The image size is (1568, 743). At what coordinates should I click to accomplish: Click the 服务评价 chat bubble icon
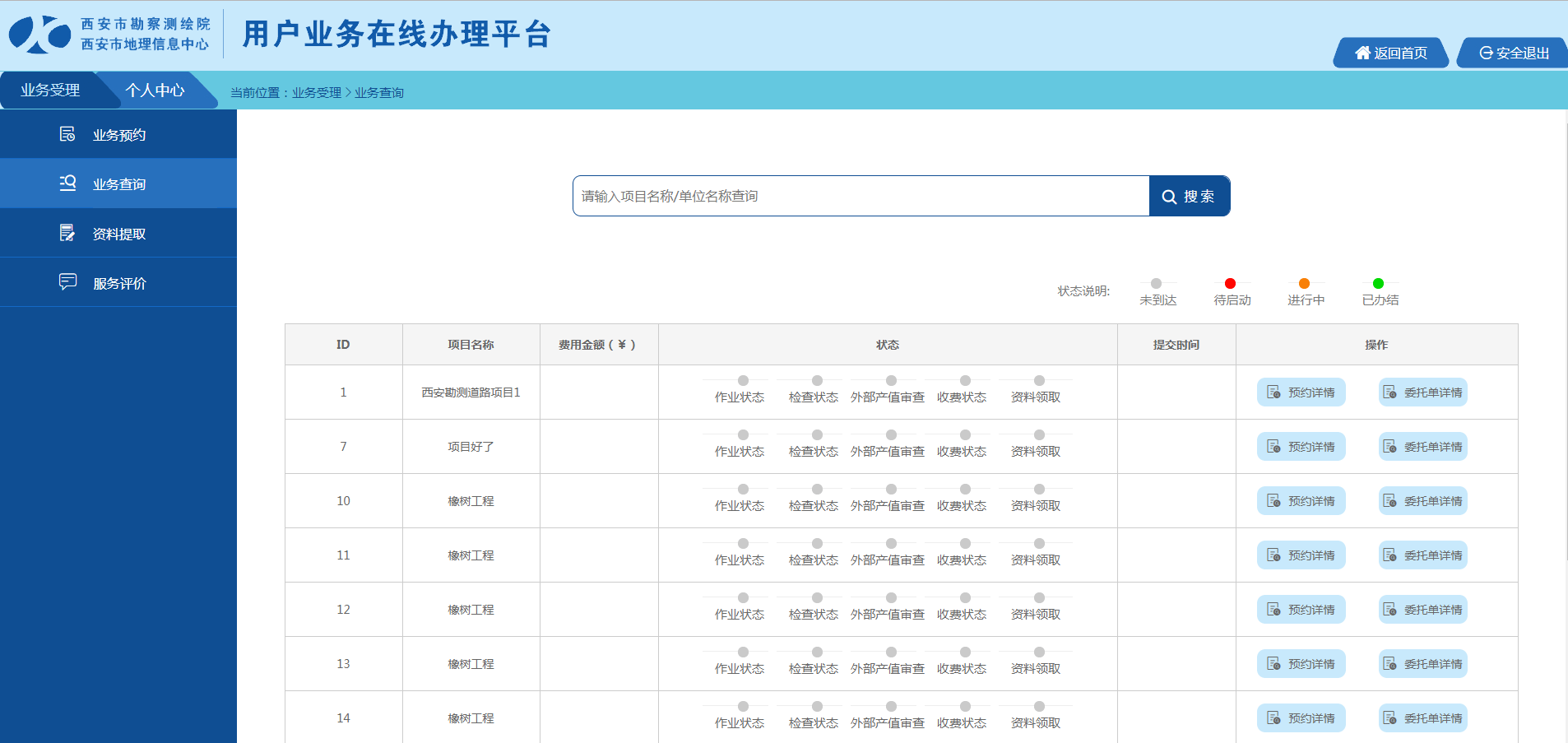[67, 281]
